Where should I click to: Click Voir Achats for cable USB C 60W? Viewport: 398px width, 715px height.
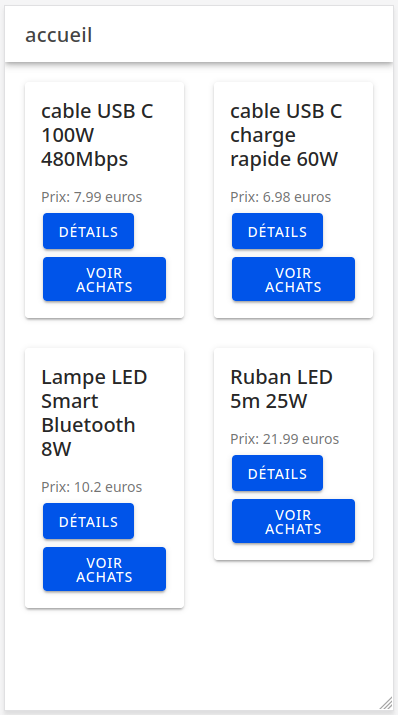[x=293, y=279]
